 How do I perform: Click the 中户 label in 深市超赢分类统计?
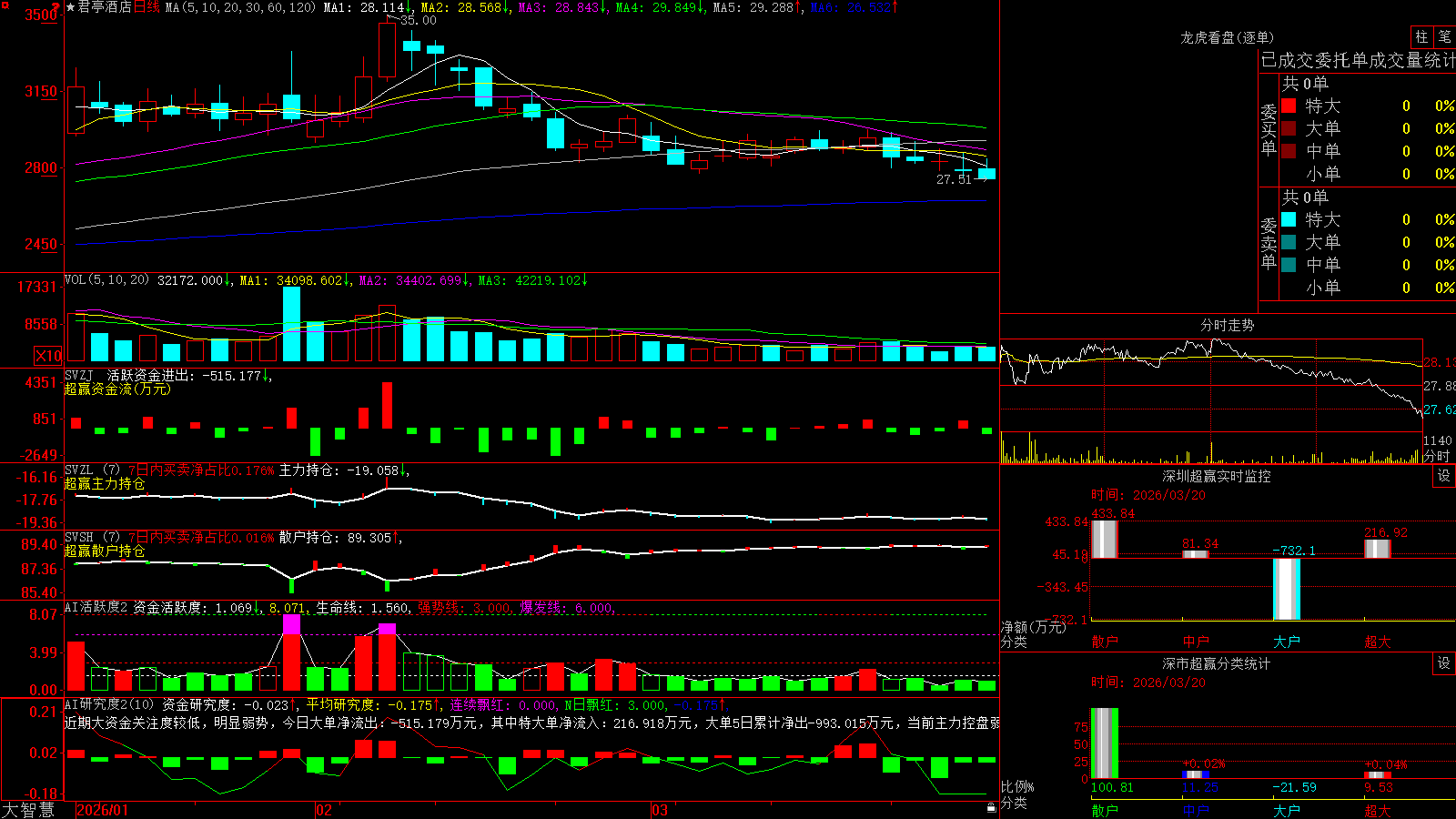coord(1196,811)
